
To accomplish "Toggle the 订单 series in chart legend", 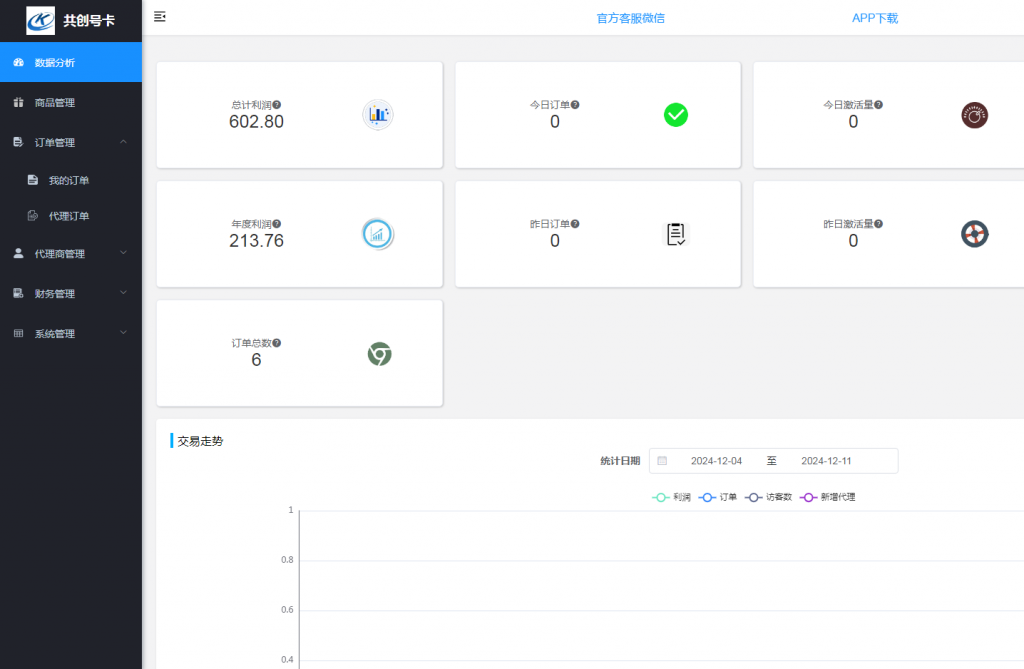I will pos(718,497).
